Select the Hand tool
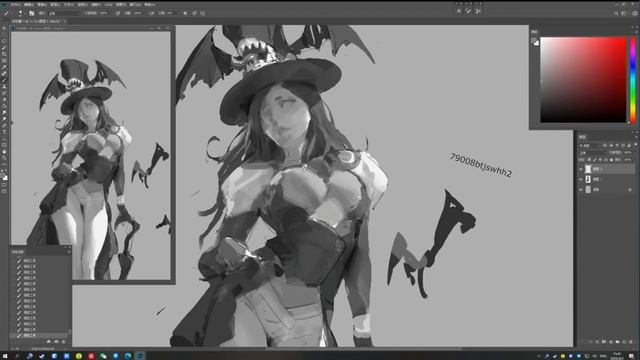Viewport: 640px width, 360px height. (4, 151)
